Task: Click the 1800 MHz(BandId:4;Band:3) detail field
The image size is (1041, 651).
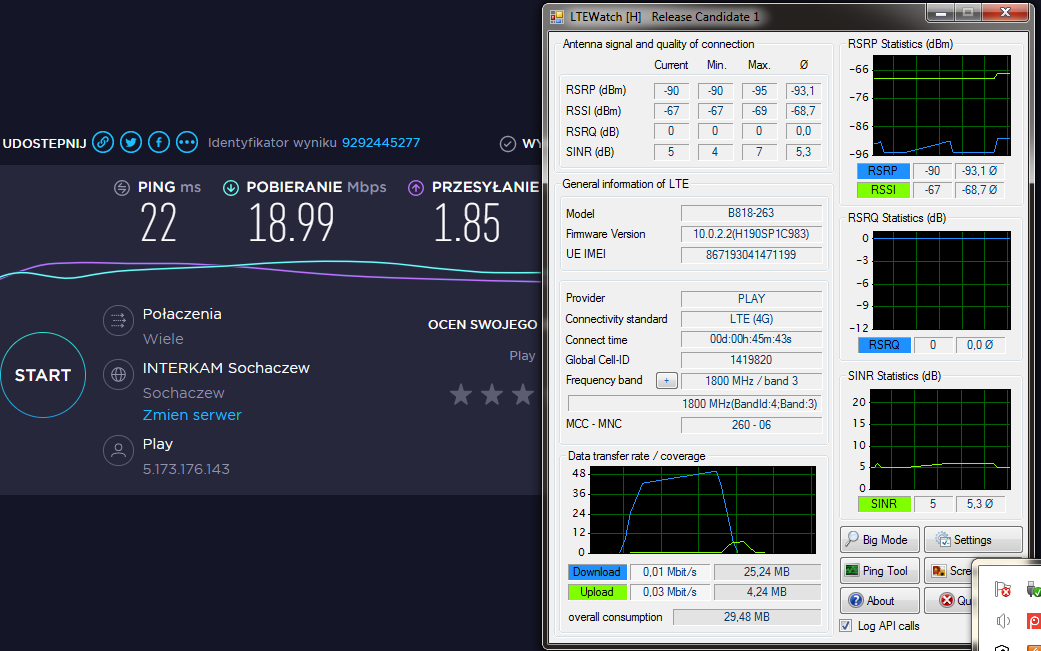Action: tap(694, 403)
